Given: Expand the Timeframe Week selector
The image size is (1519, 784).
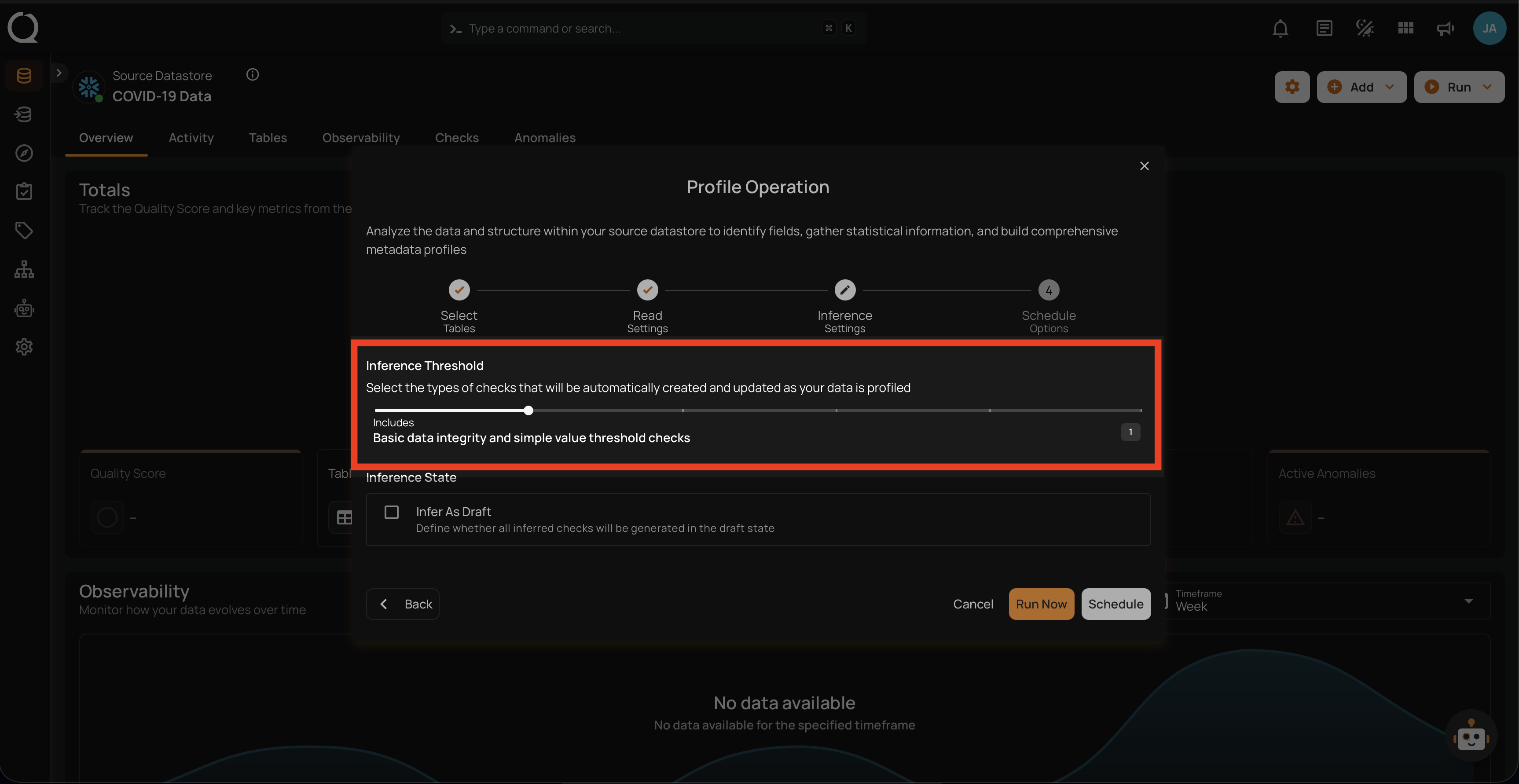Looking at the screenshot, I should pos(1468,601).
